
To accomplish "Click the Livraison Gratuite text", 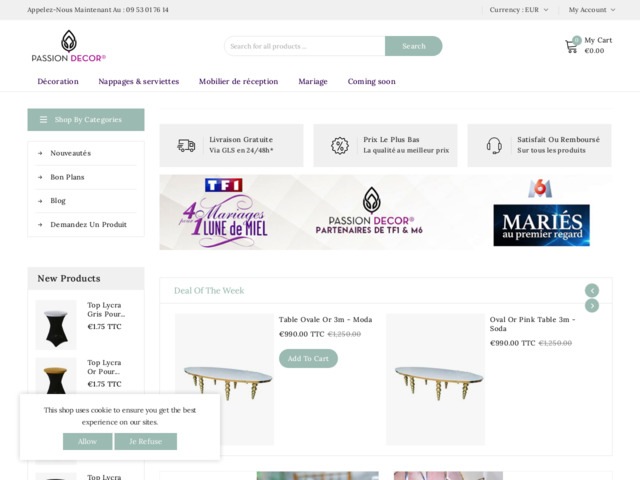I will (241, 140).
